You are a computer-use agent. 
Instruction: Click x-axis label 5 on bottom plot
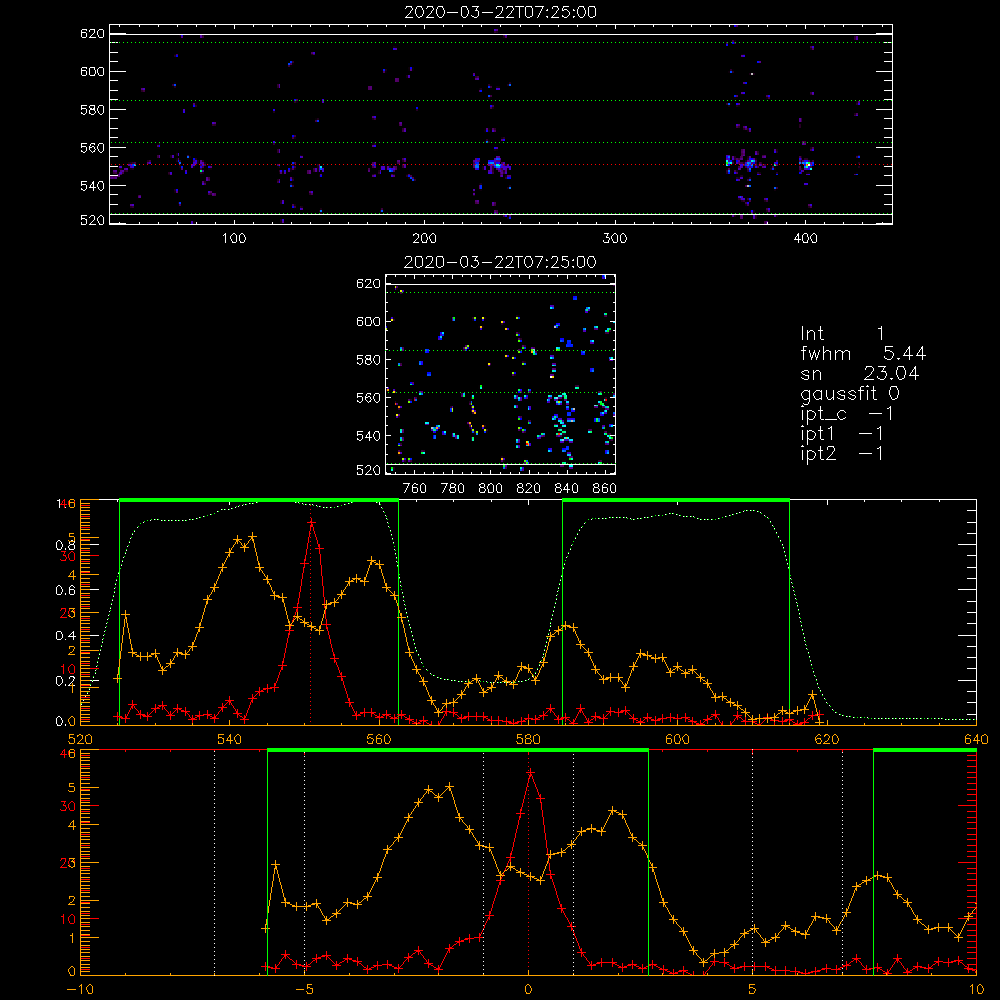pyautogui.click(x=753, y=989)
